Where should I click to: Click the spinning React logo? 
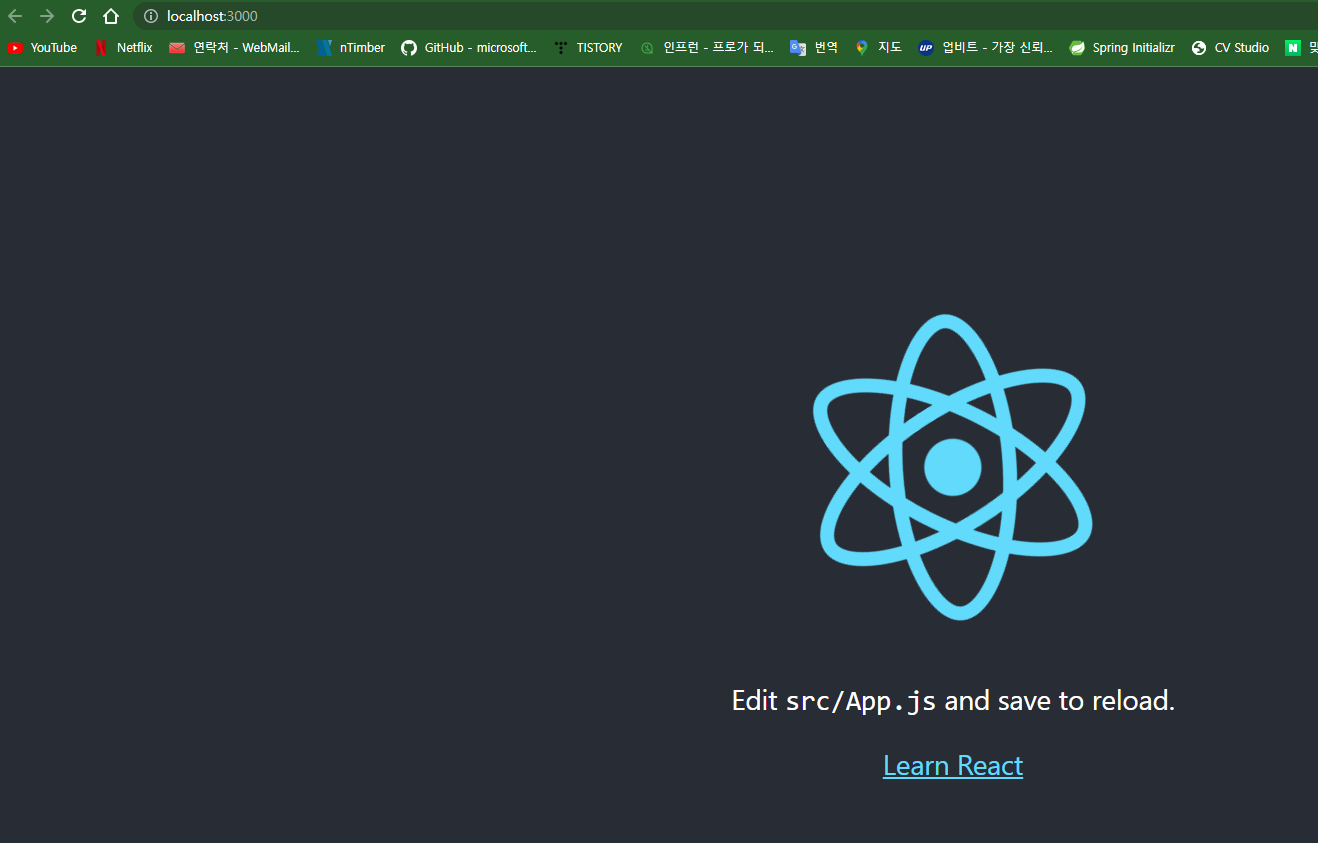pyautogui.click(x=952, y=467)
